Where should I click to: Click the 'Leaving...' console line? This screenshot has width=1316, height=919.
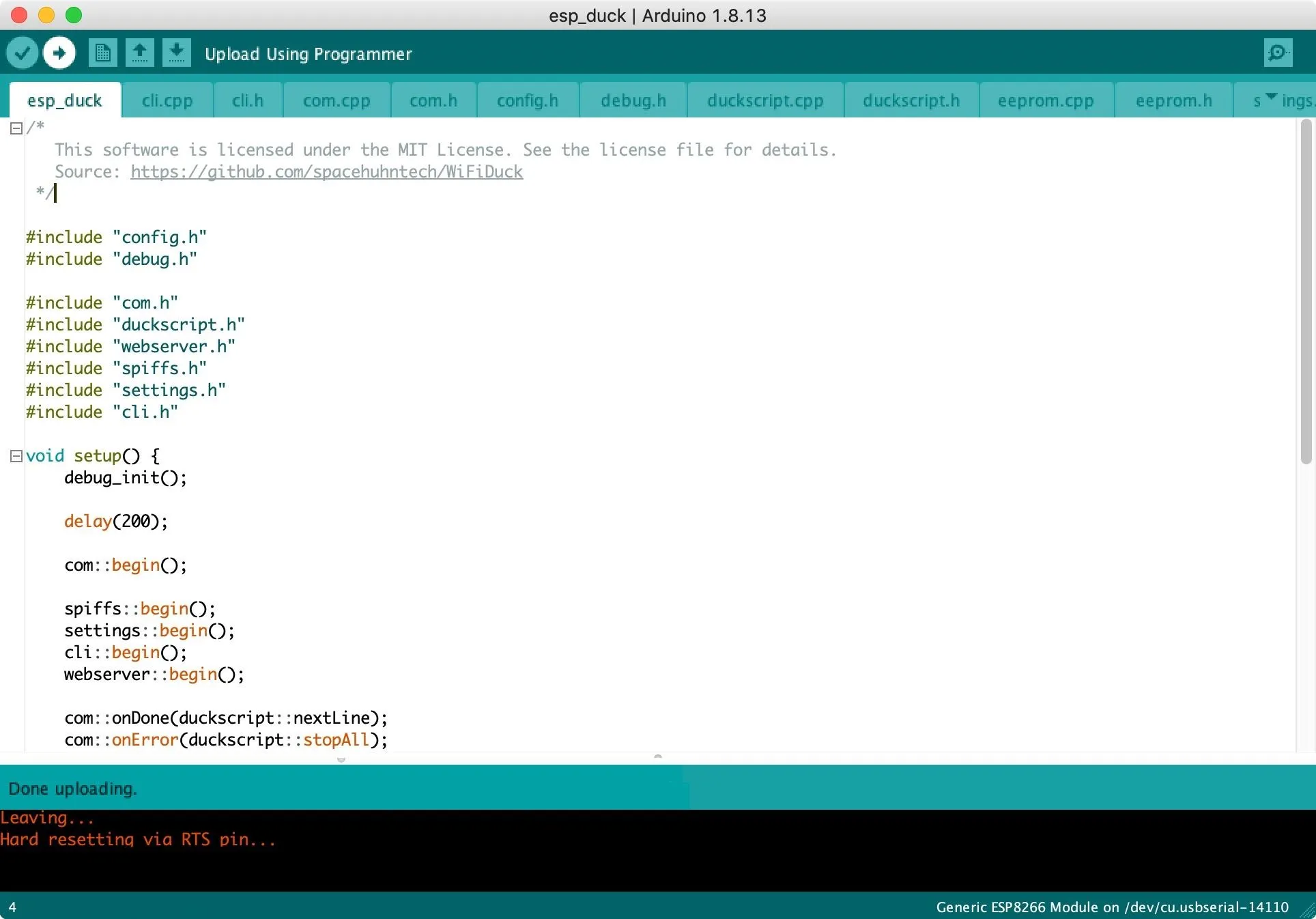[47, 818]
